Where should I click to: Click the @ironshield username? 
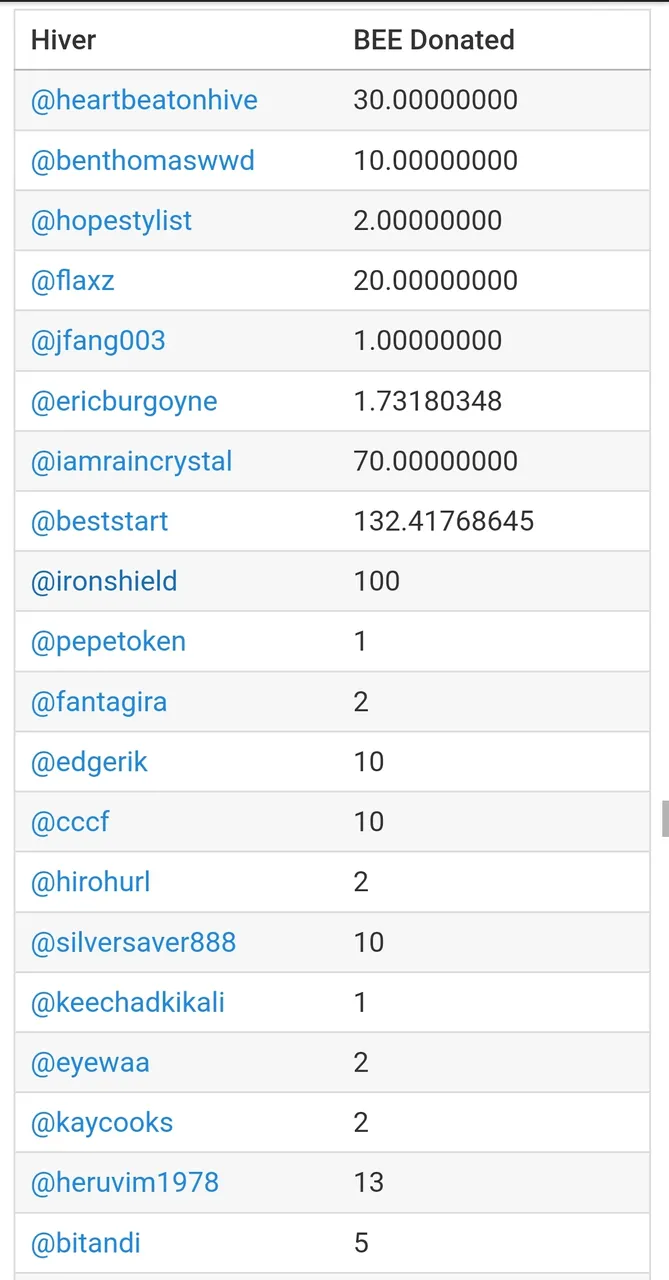point(104,581)
